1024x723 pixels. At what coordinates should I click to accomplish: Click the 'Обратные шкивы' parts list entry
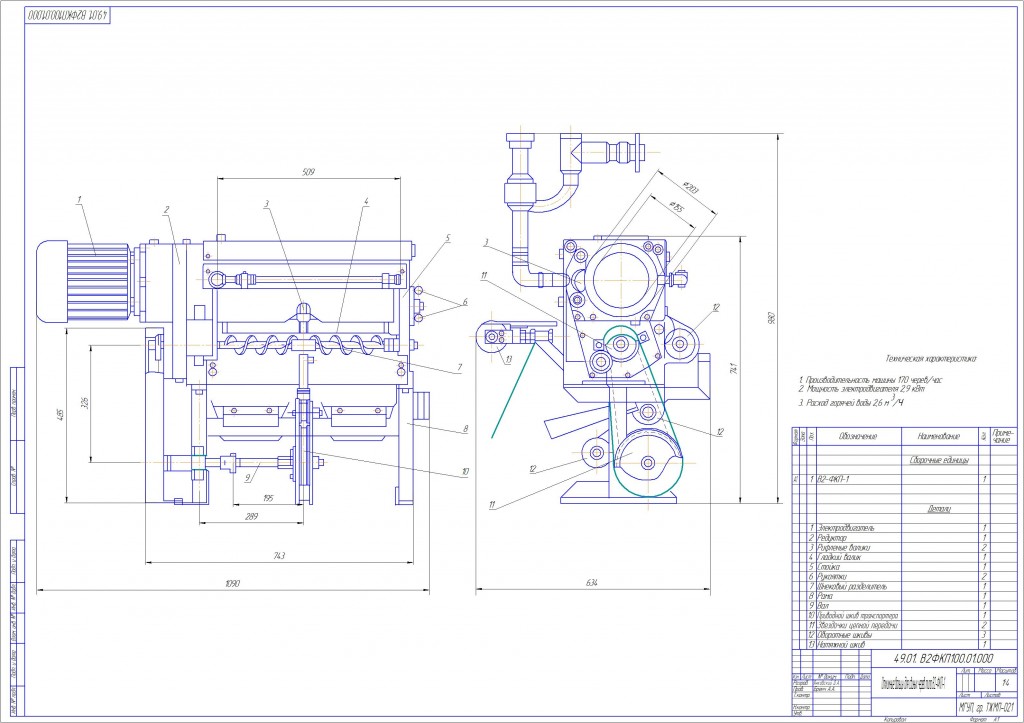tap(844, 635)
